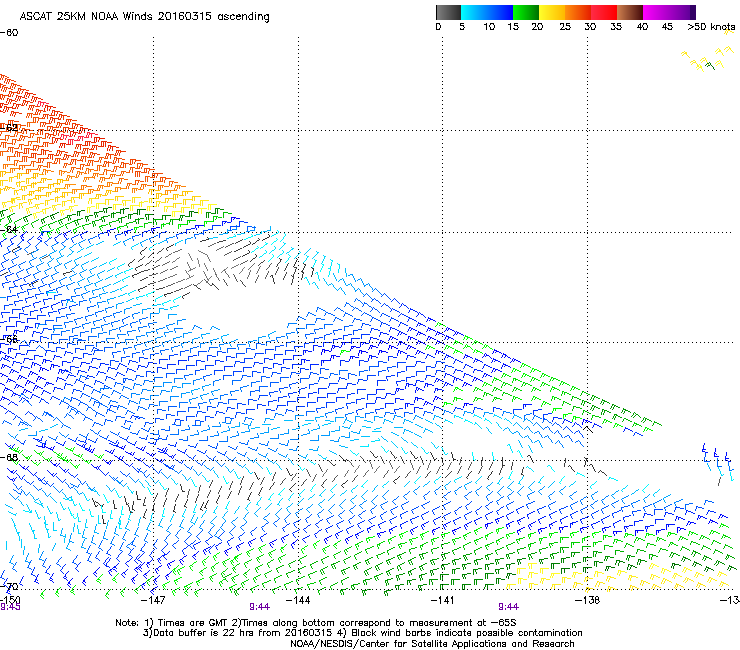Select the red 30-35 knots legend color
The height and width of the screenshot is (650, 740).
(x=604, y=12)
